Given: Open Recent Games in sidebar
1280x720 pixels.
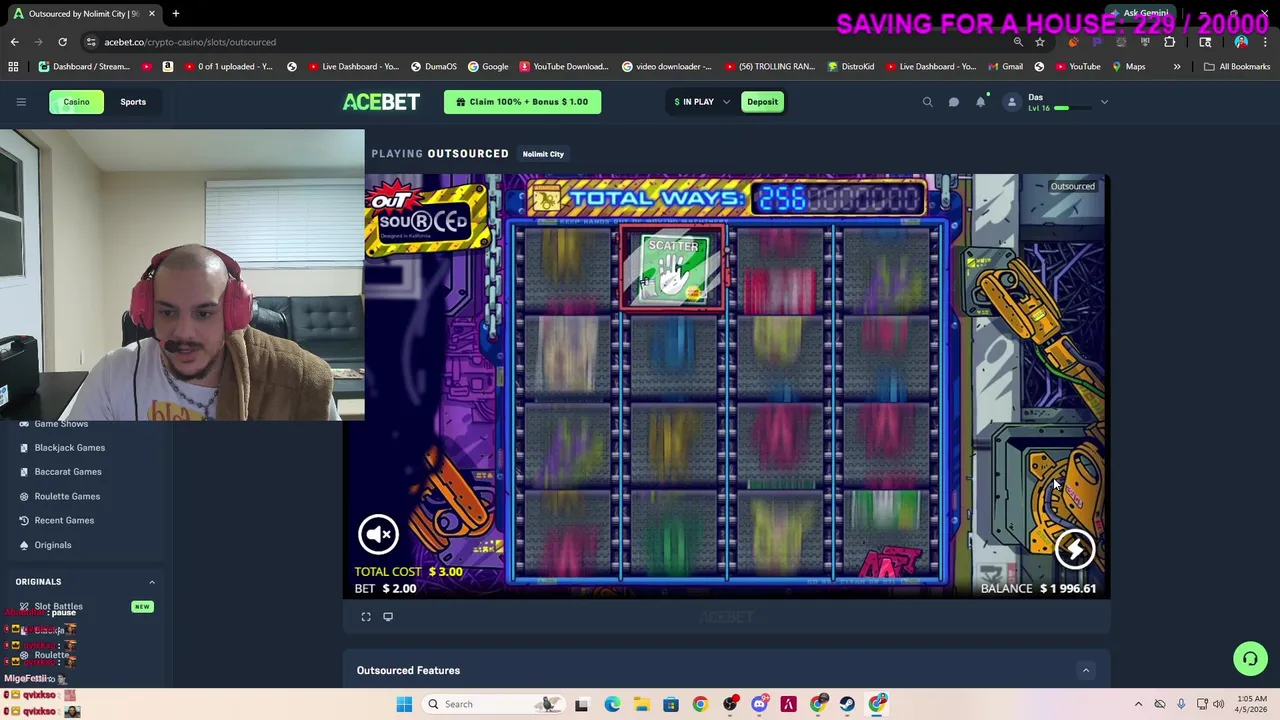Looking at the screenshot, I should [x=64, y=520].
